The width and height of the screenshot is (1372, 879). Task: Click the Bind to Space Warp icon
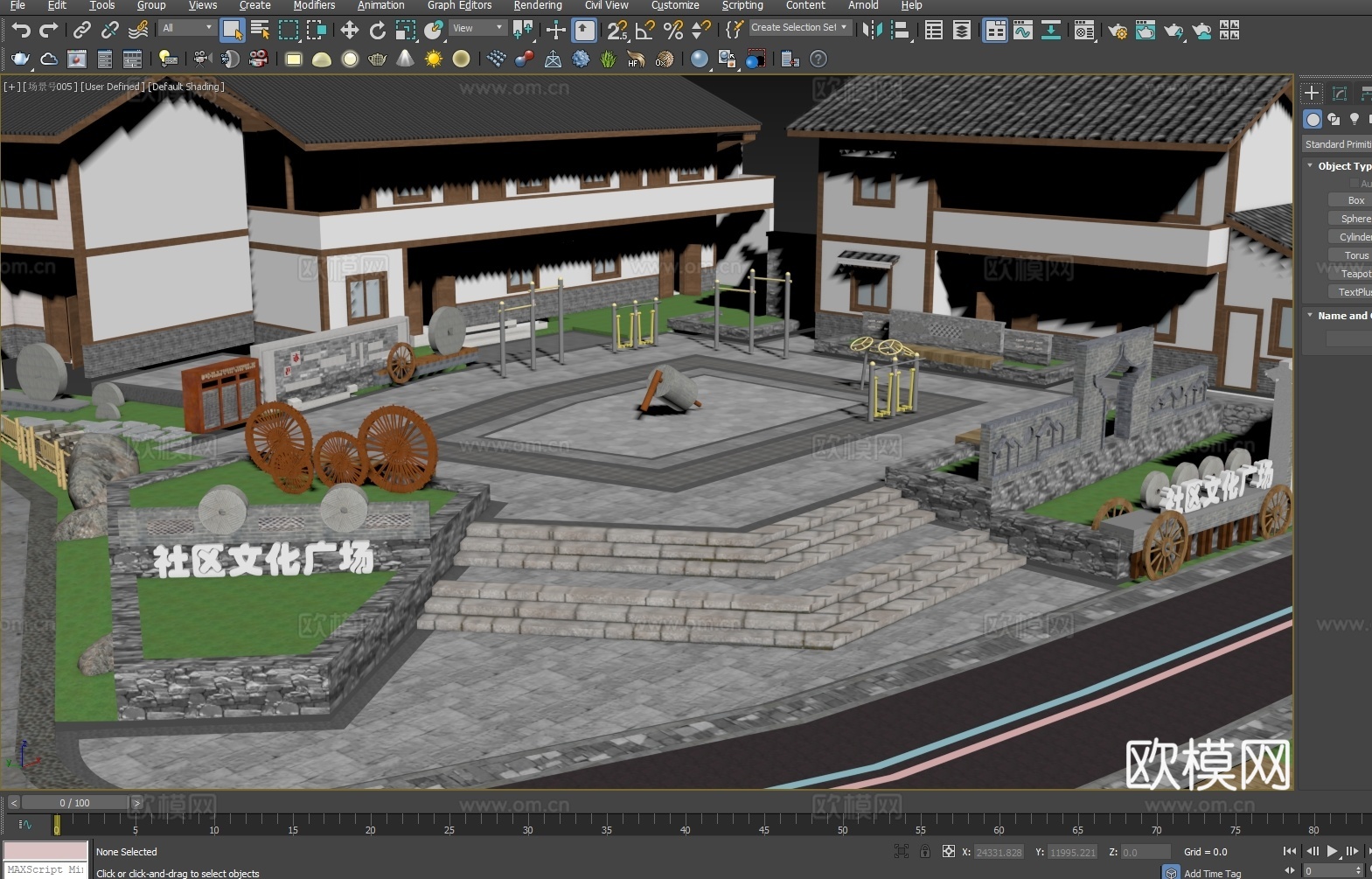point(138,31)
